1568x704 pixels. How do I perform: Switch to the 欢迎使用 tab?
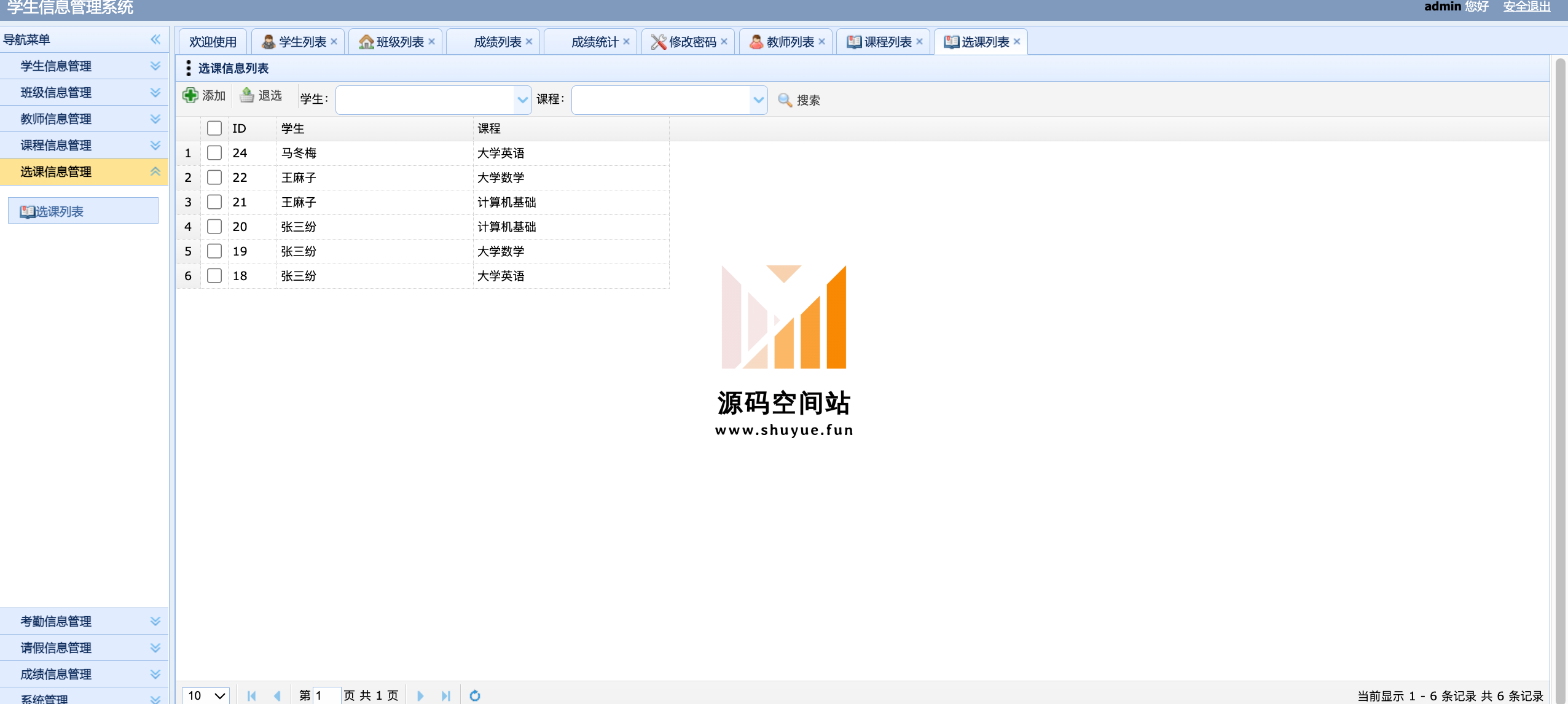click(x=213, y=42)
